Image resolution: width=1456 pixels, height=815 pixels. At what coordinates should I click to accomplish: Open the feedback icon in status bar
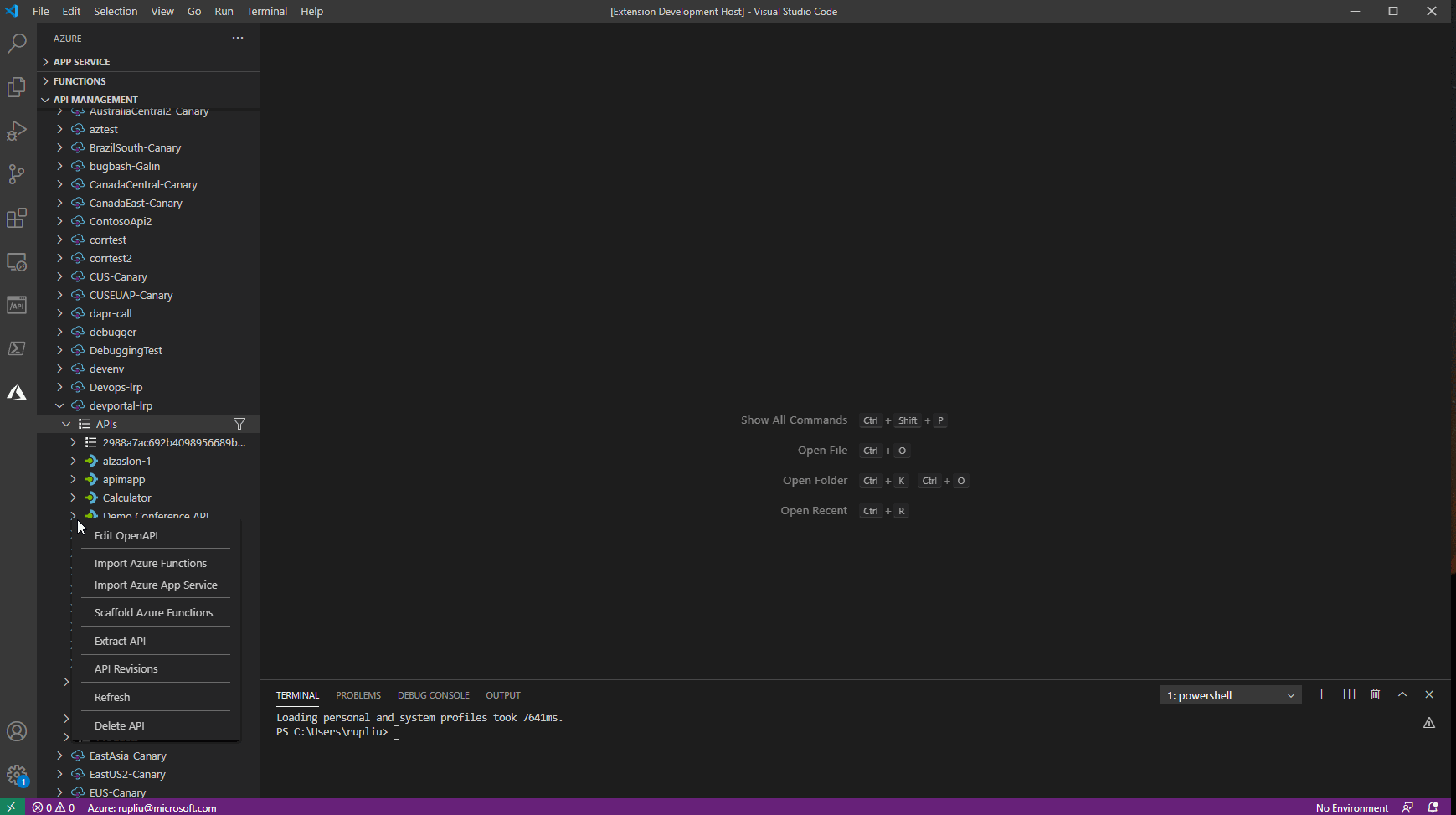click(x=1407, y=807)
